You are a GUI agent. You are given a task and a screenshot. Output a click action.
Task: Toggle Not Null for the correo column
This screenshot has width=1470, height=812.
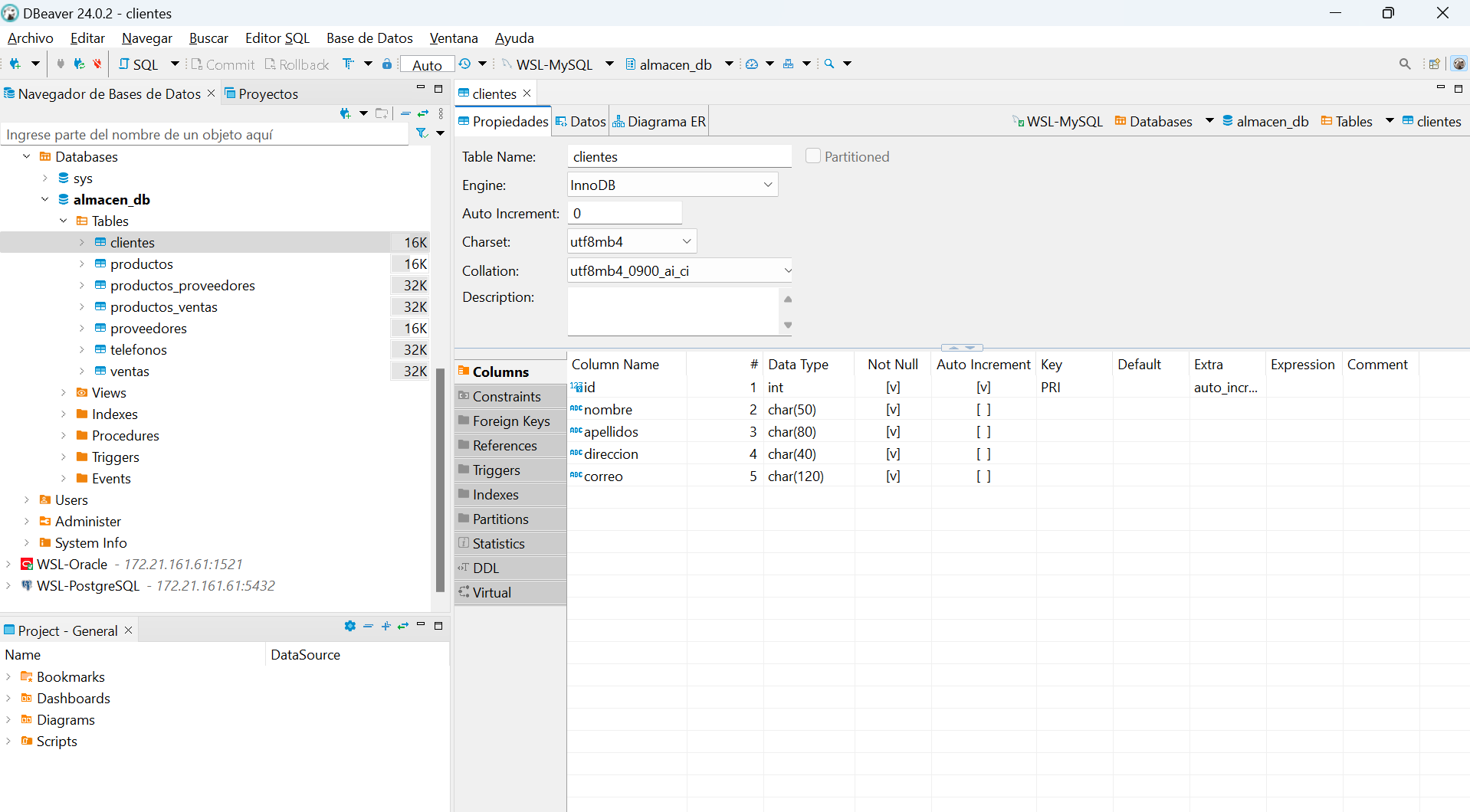(x=893, y=476)
